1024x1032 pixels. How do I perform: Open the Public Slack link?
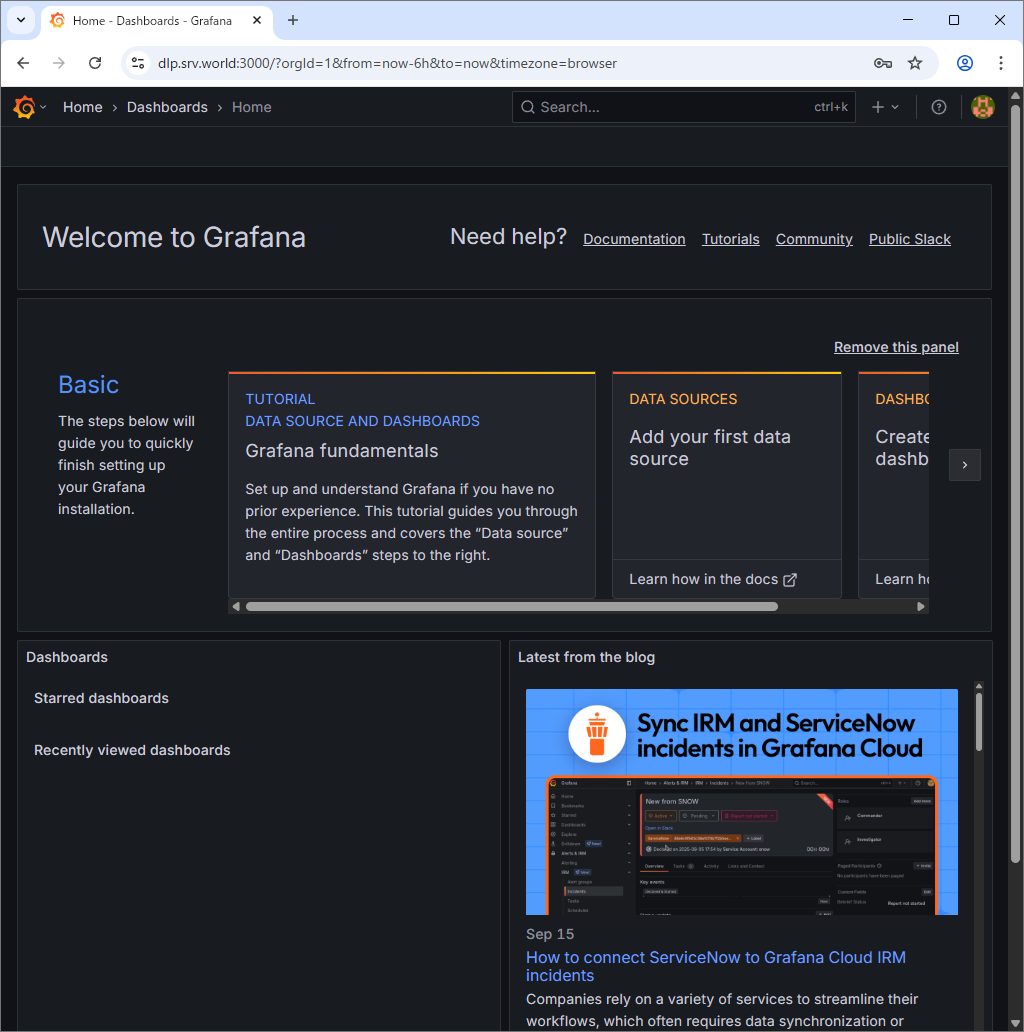click(909, 239)
